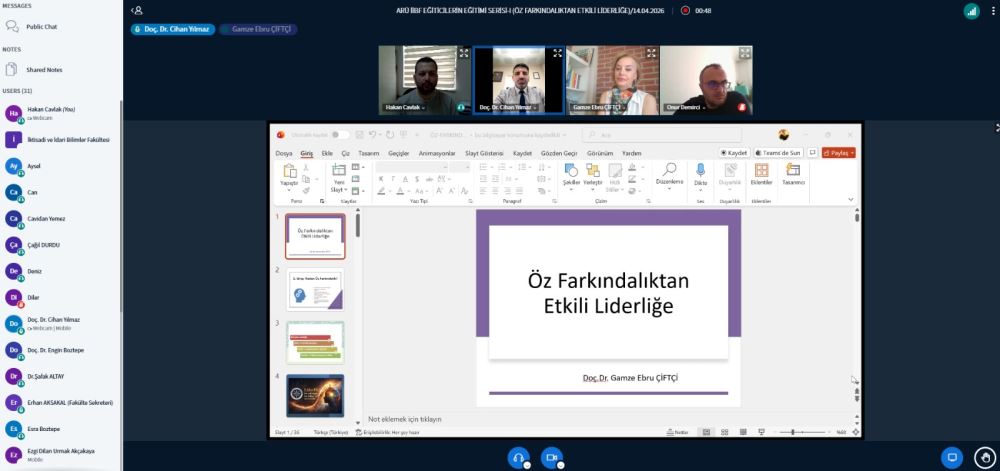Open Shared Notes
1000x471 pixels.
[x=42, y=69]
